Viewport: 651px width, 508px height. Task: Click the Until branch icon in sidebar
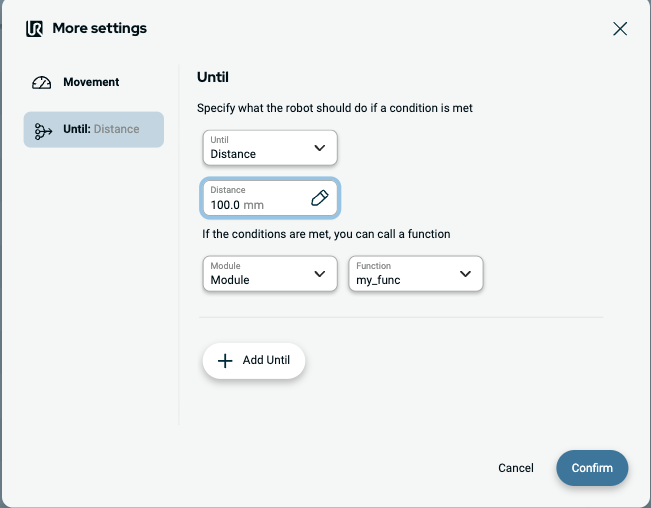(43, 130)
